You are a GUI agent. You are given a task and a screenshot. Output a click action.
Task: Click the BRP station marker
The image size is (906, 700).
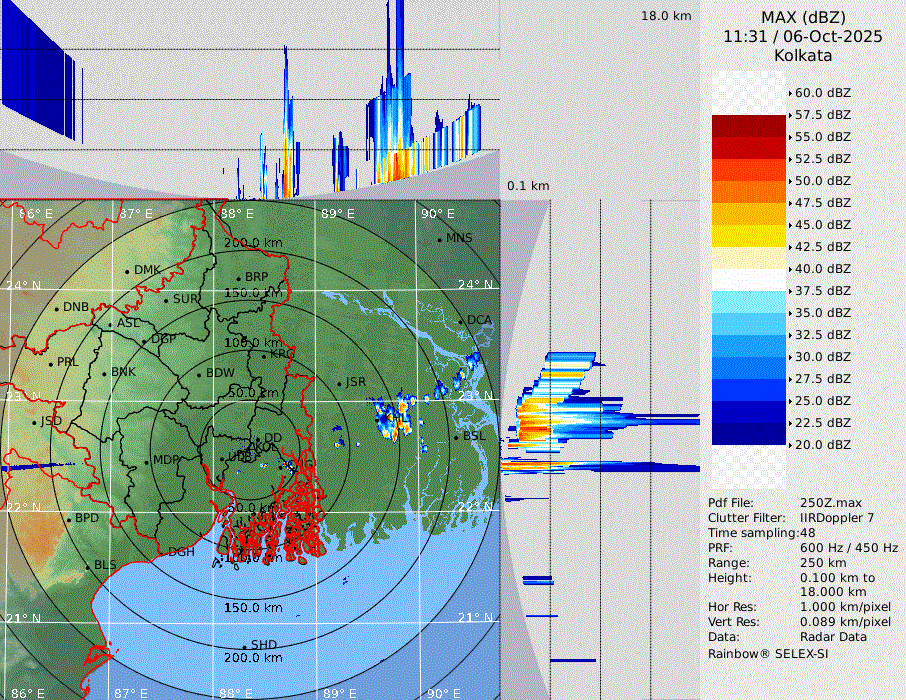click(x=238, y=279)
